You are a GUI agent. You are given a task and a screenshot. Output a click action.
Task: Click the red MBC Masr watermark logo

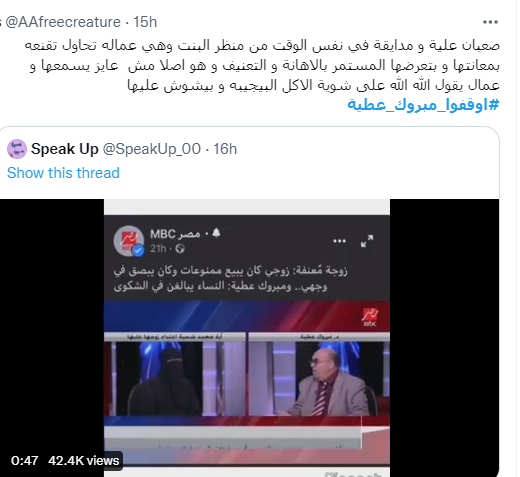[370, 317]
